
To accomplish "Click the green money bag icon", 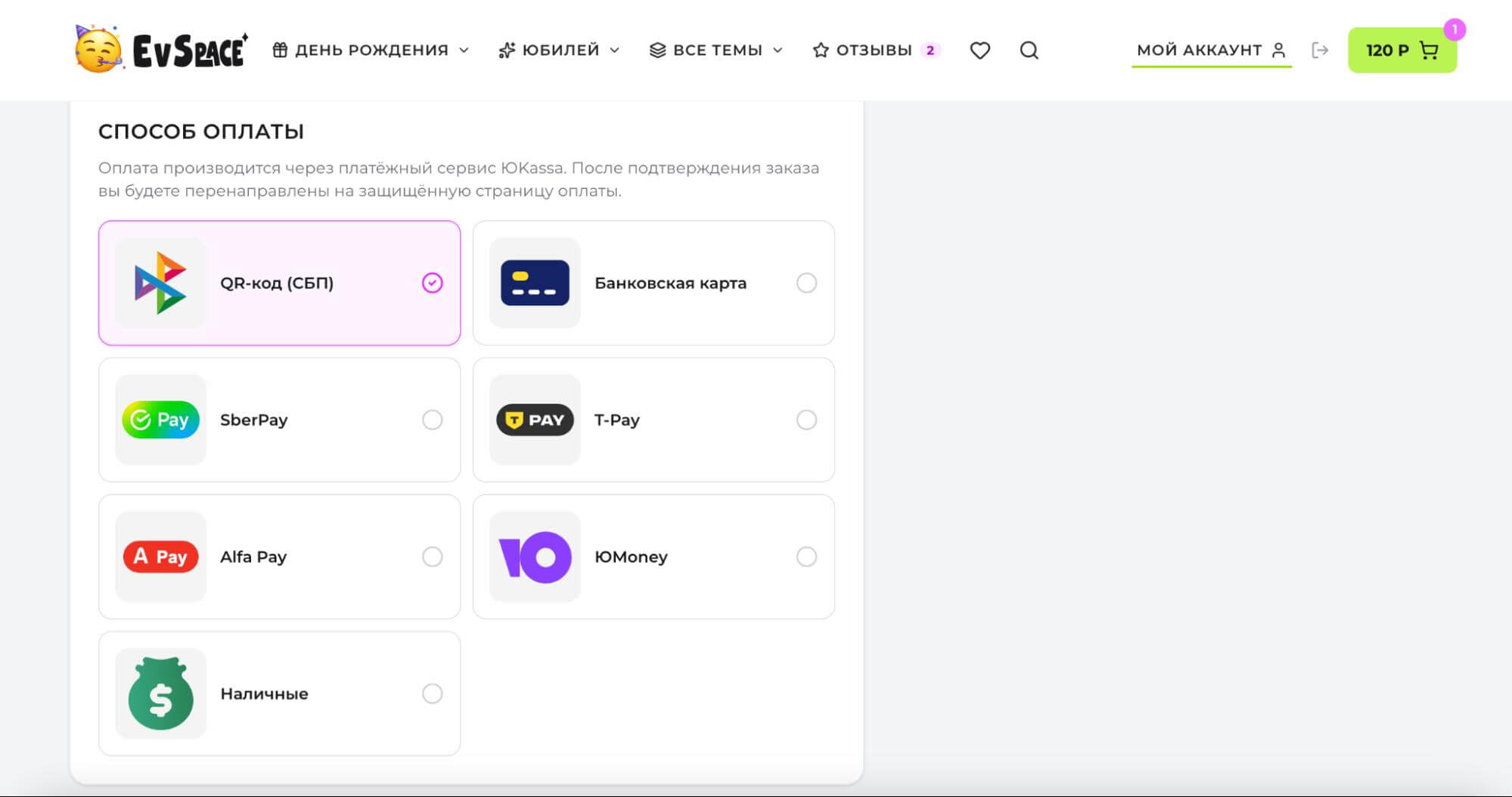I will click(x=160, y=693).
